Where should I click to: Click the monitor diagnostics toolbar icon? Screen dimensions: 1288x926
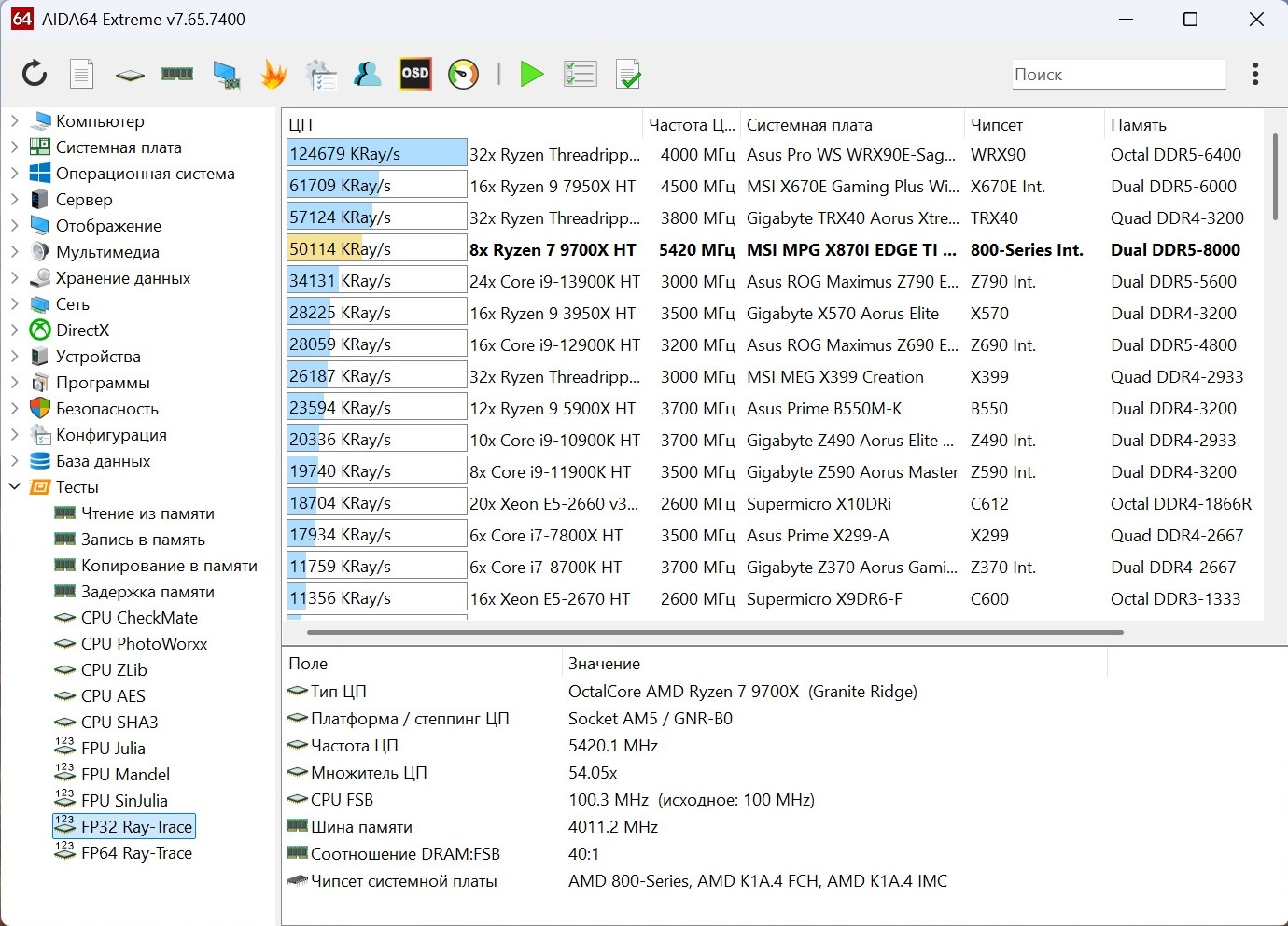pyautogui.click(x=226, y=74)
